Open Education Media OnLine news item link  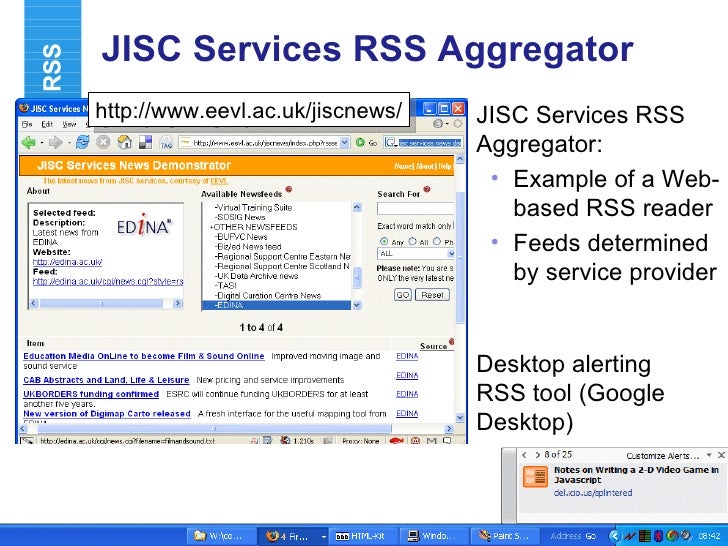pyautogui.click(x=144, y=356)
